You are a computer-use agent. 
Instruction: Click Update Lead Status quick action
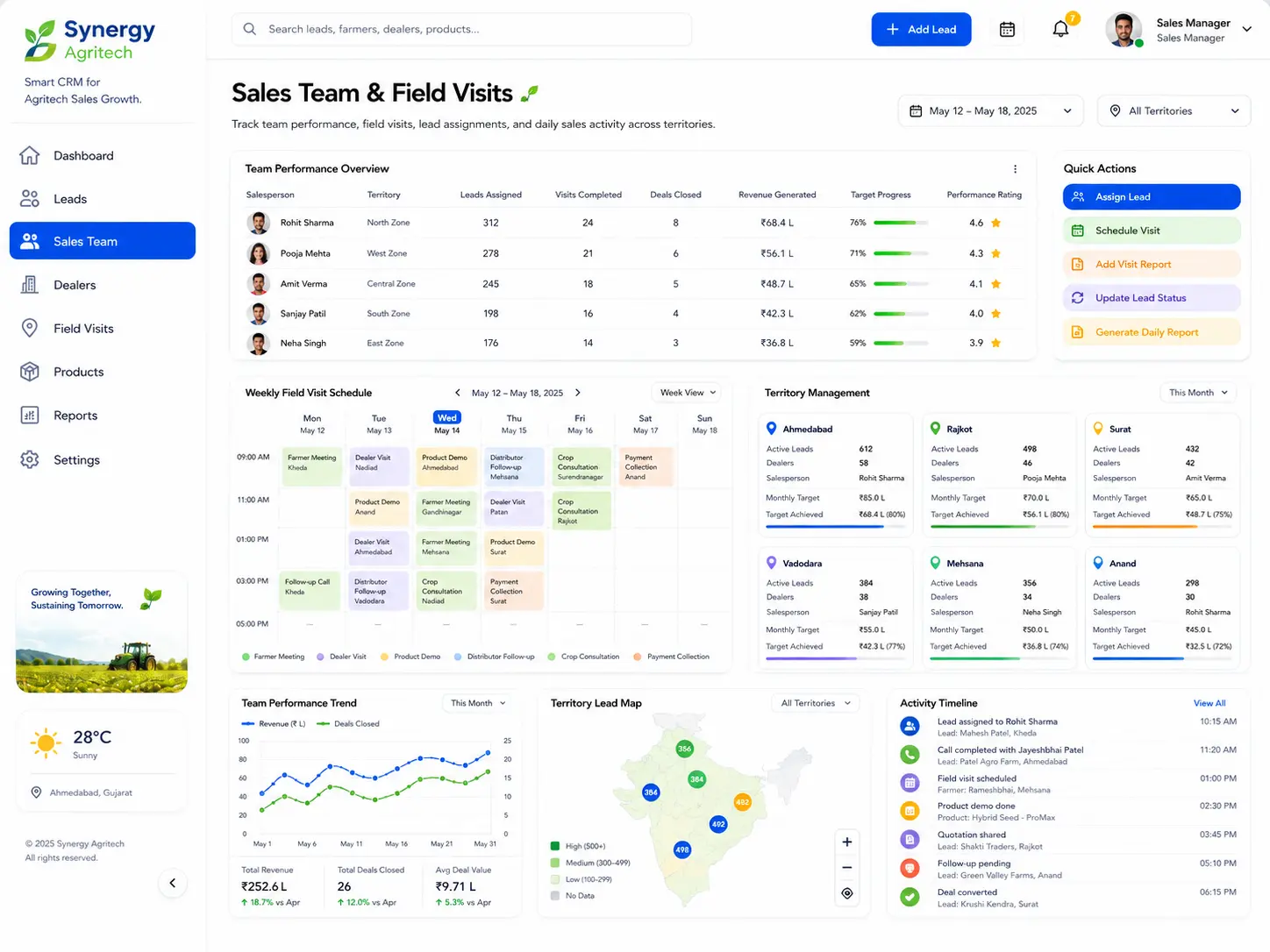coord(1152,298)
